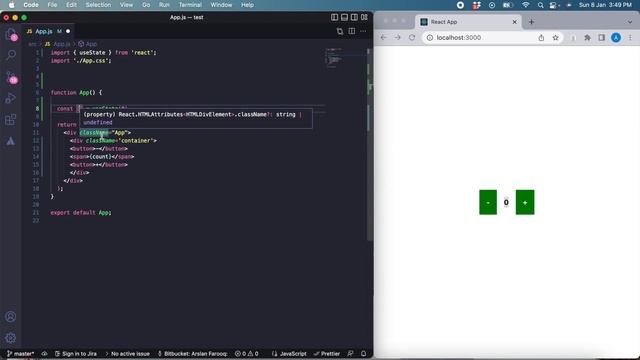Open a new browser tab
This screenshot has width=640, height=360.
coord(531,22)
